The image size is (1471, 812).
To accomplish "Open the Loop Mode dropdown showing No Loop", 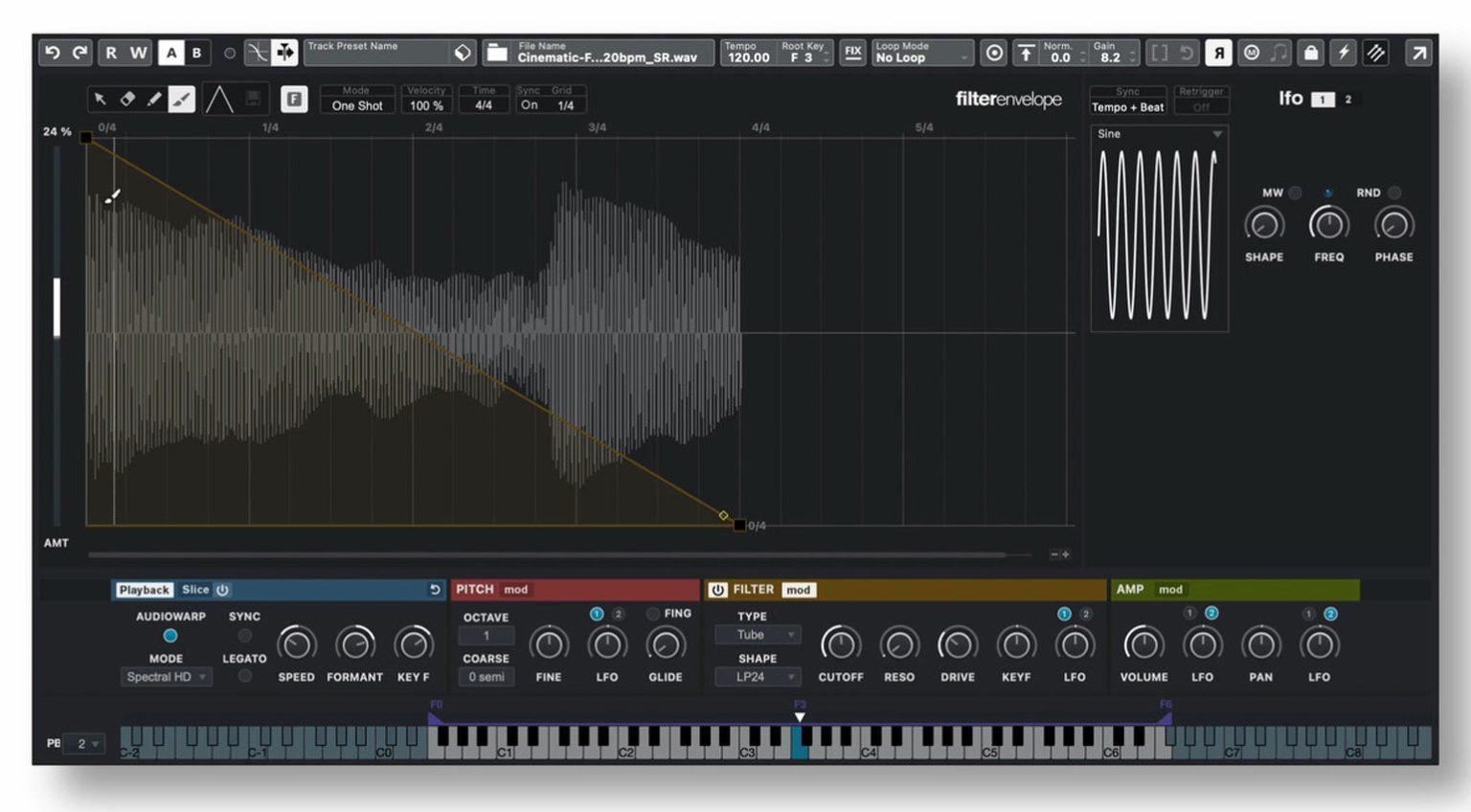I will pos(915,57).
